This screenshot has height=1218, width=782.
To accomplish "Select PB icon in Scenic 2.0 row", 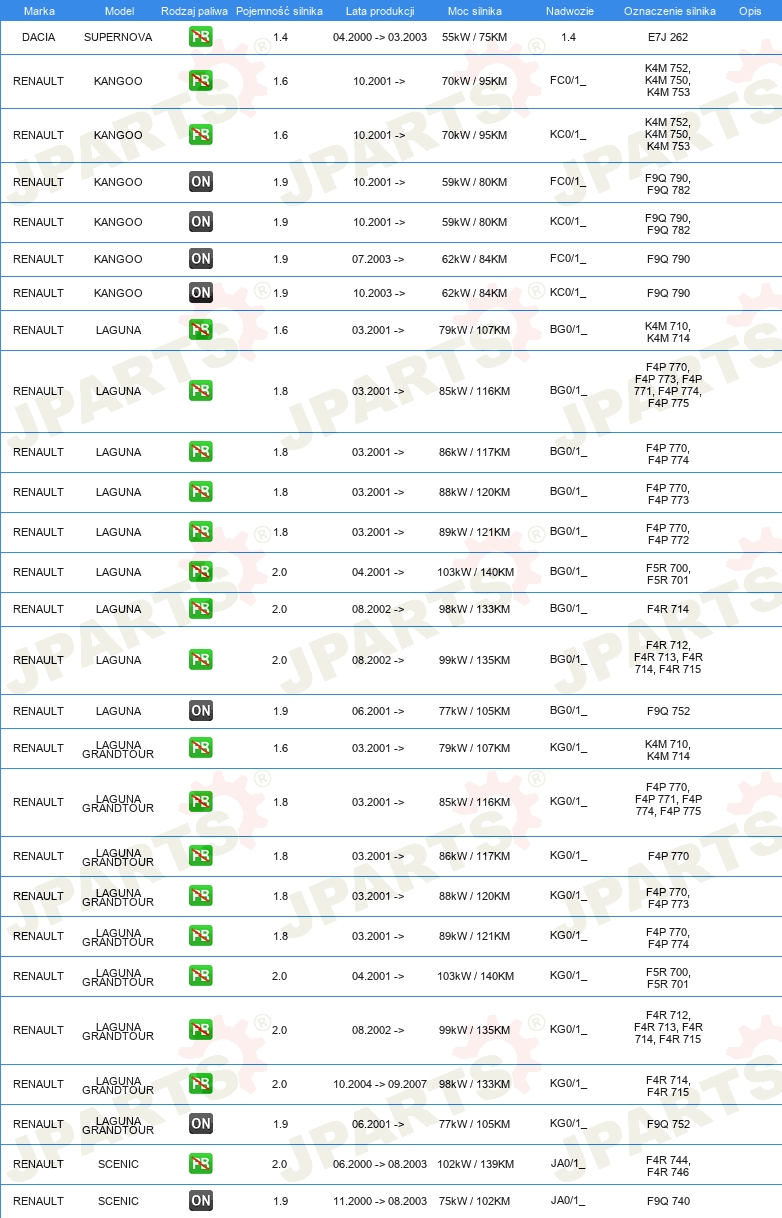I will [x=201, y=1164].
